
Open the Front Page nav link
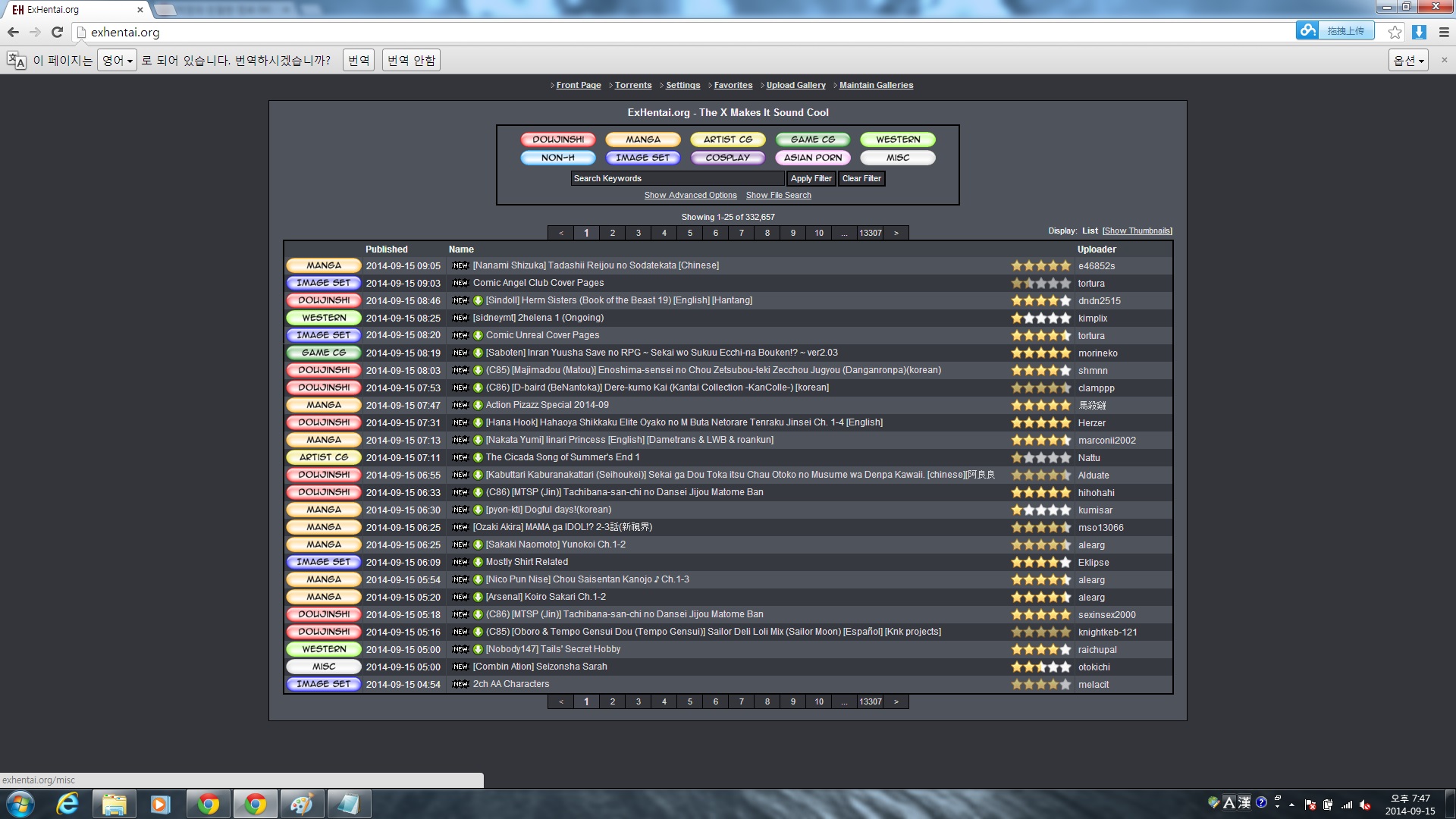coord(579,86)
